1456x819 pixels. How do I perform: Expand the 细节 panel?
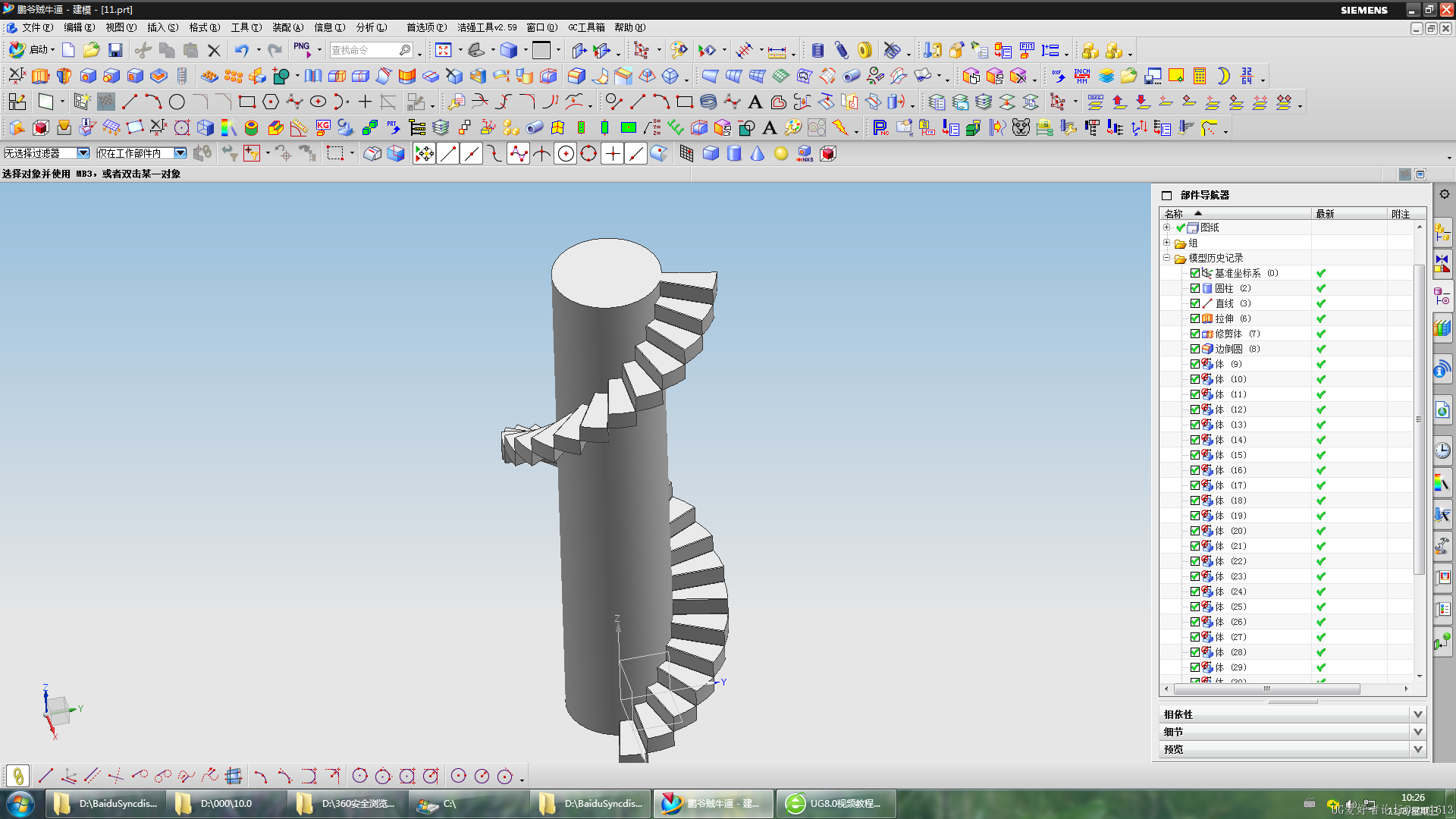click(1417, 732)
